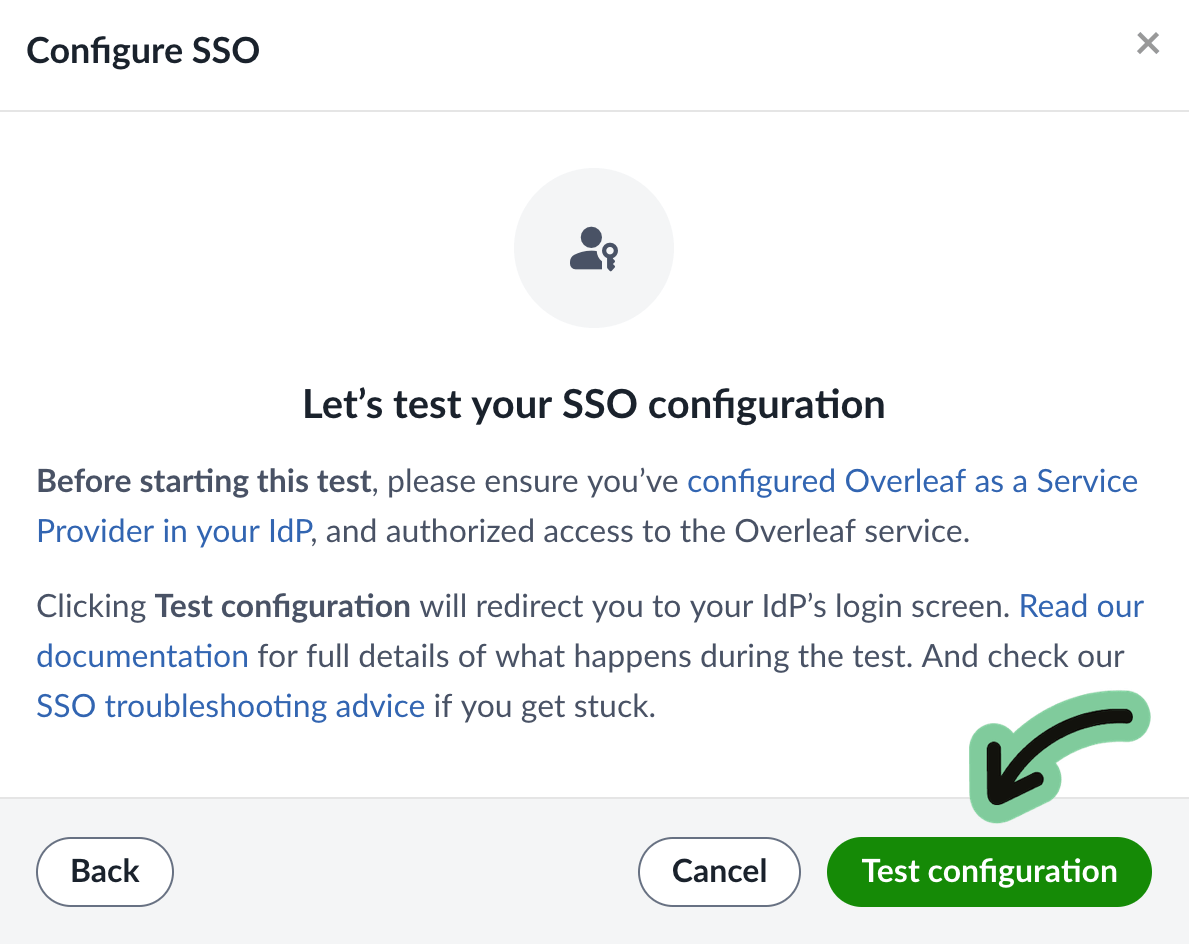The height and width of the screenshot is (944, 1189).
Task: Click the 'And check our' text
Action: (x=1024, y=657)
